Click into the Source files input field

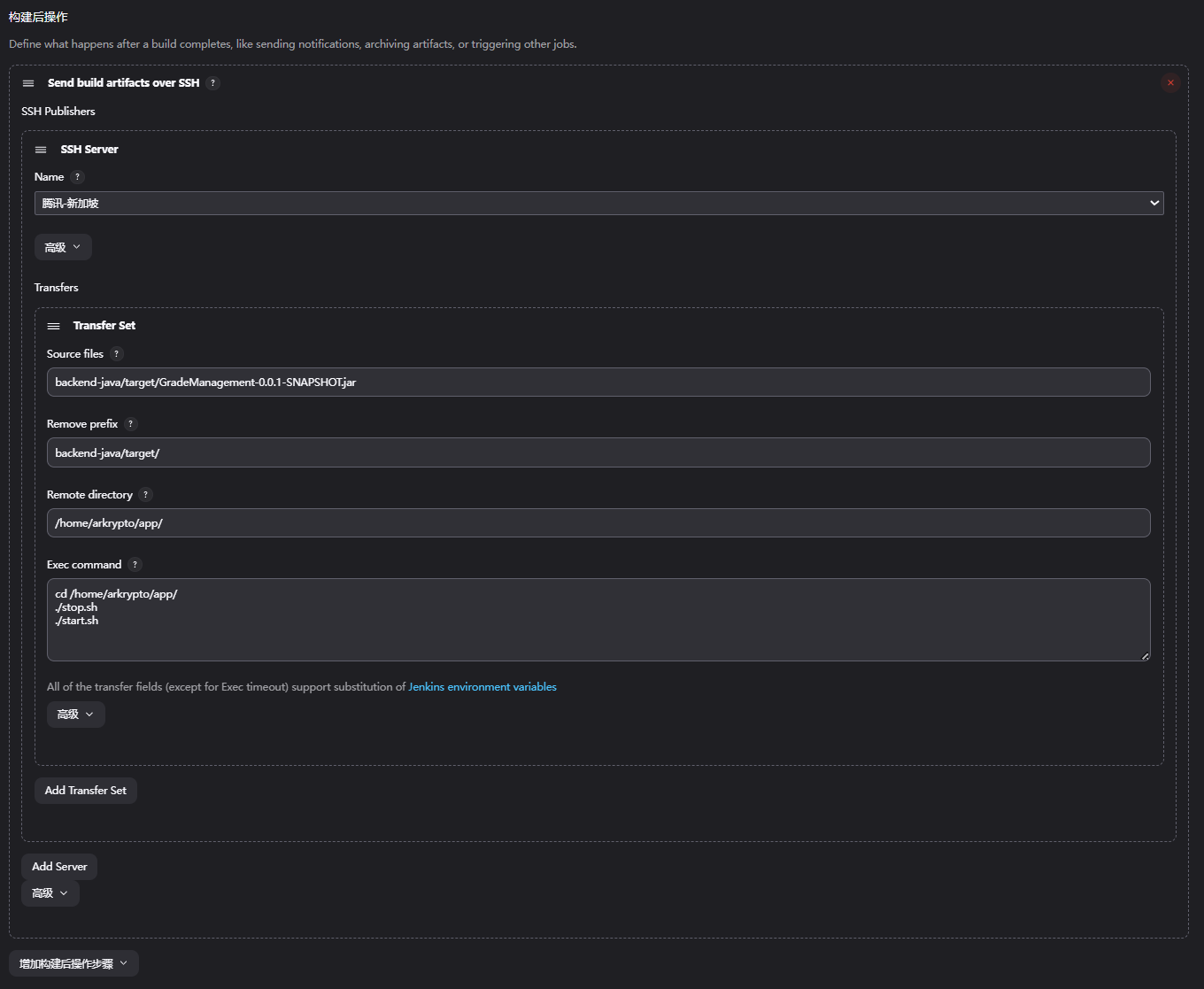598,382
